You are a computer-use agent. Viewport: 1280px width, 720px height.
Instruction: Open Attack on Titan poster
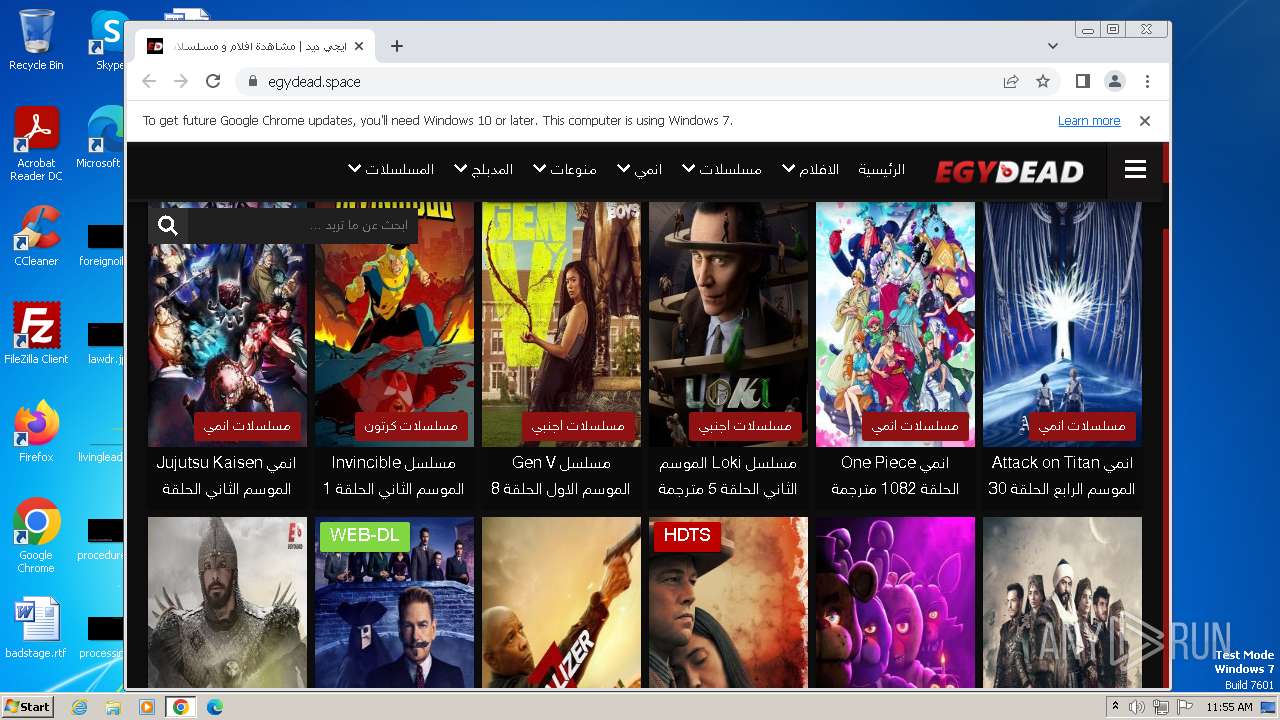1062,324
